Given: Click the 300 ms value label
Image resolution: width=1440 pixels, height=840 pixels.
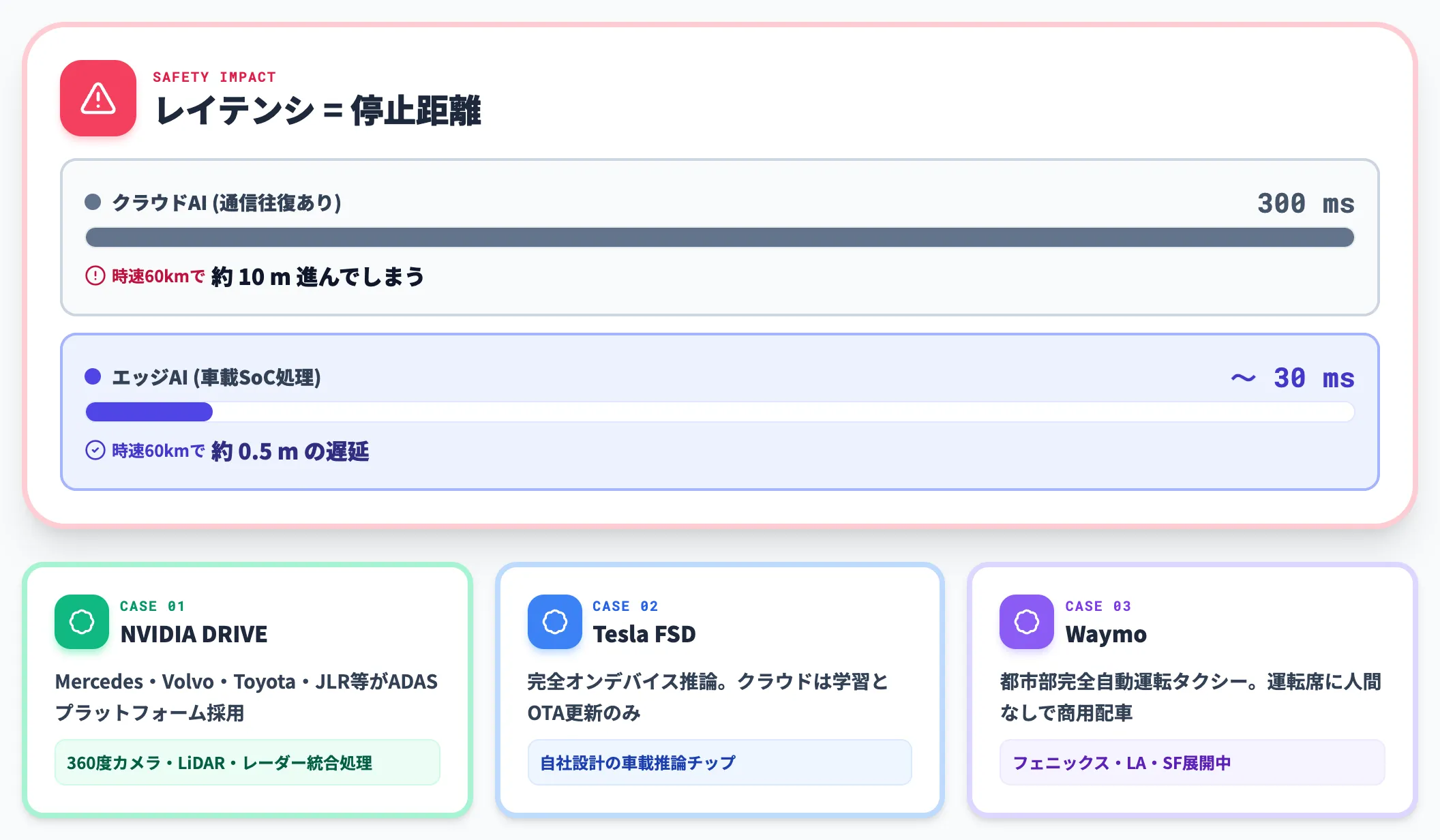Looking at the screenshot, I should (1306, 203).
